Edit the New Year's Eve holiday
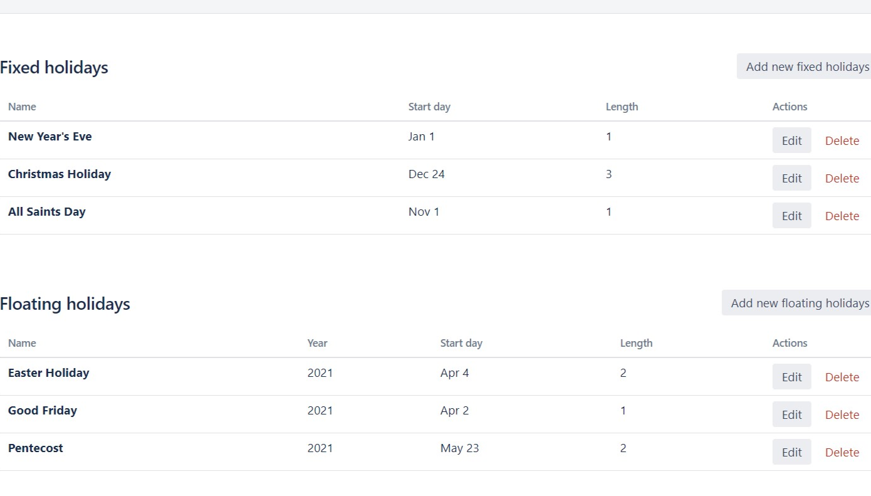The height and width of the screenshot is (496, 871). (x=791, y=141)
